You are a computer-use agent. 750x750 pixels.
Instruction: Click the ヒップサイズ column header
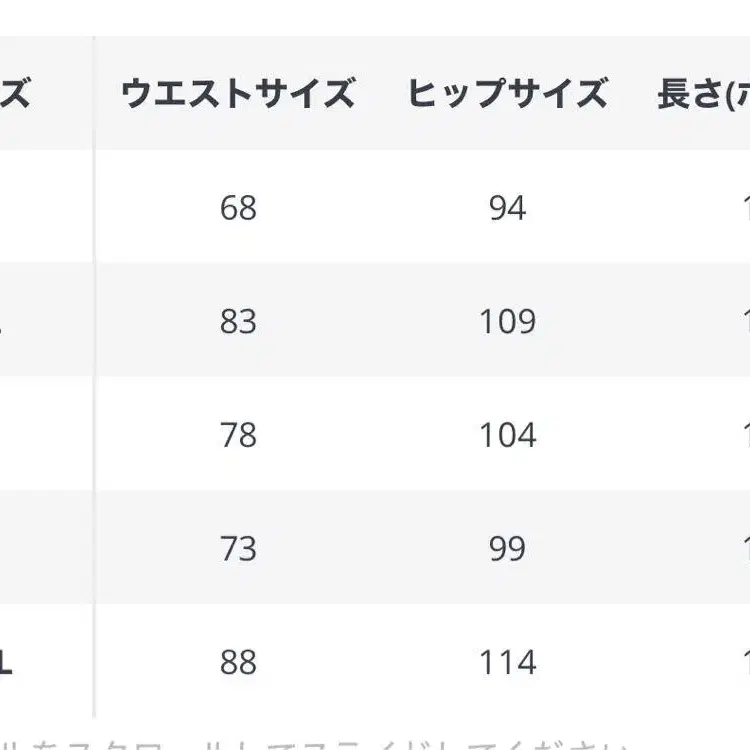tap(507, 94)
